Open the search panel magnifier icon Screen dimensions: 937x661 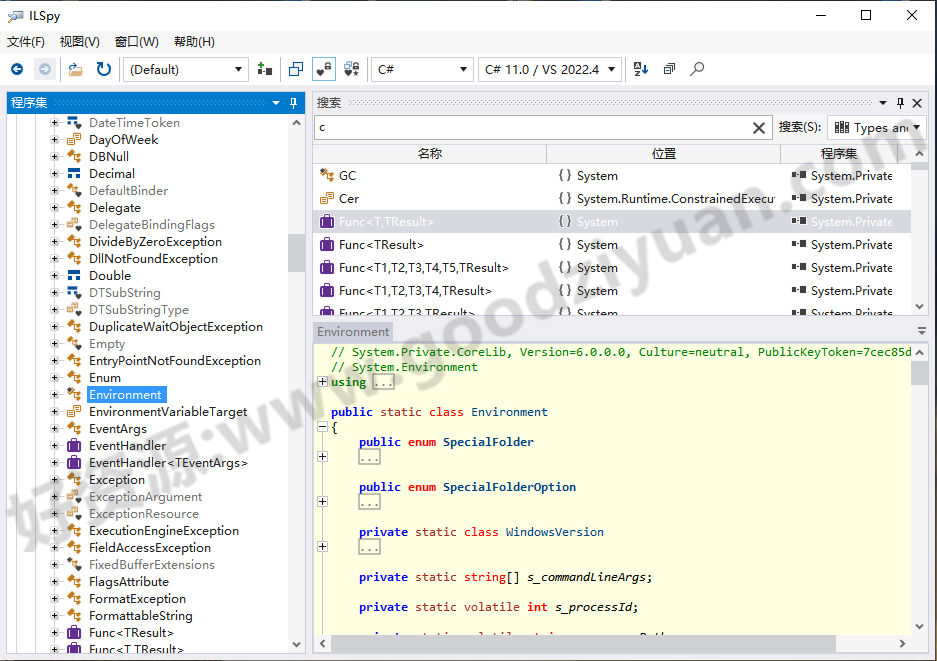696,69
